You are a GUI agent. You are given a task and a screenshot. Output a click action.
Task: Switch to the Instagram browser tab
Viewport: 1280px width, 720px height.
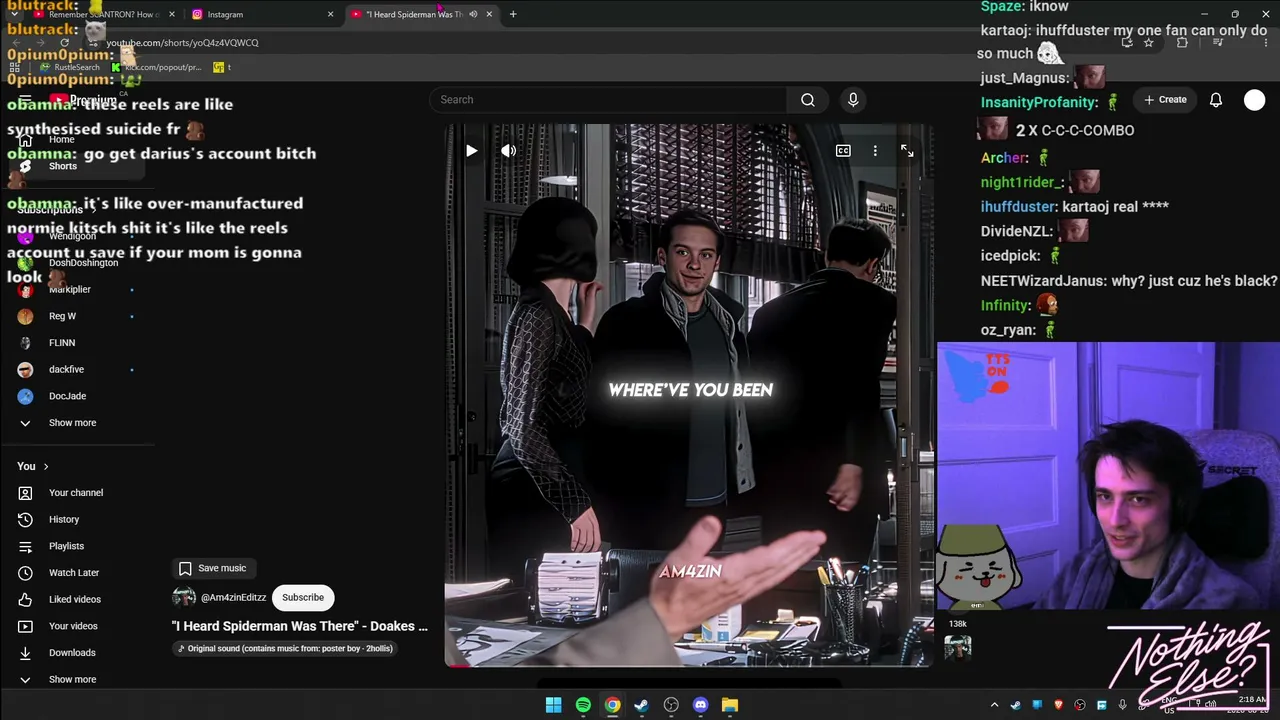(x=262, y=14)
